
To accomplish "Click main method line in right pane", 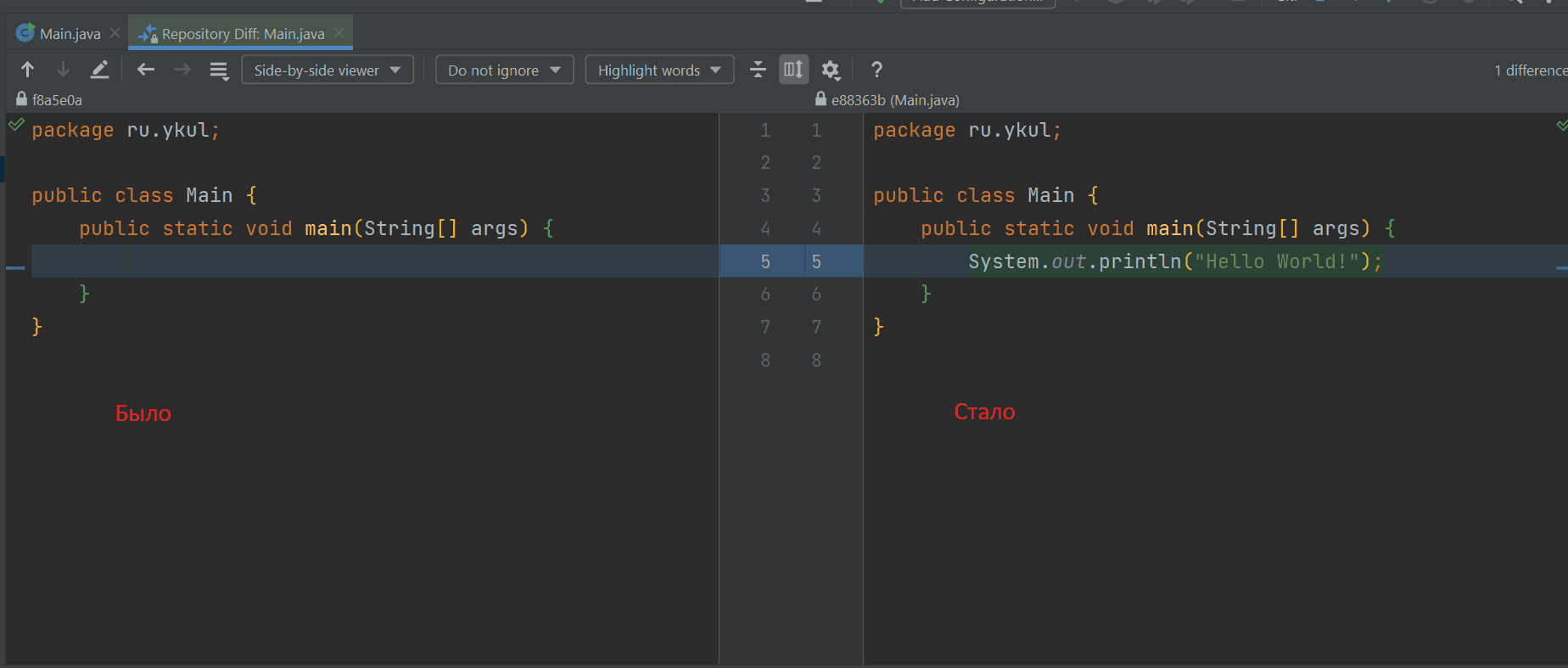I will [1158, 228].
